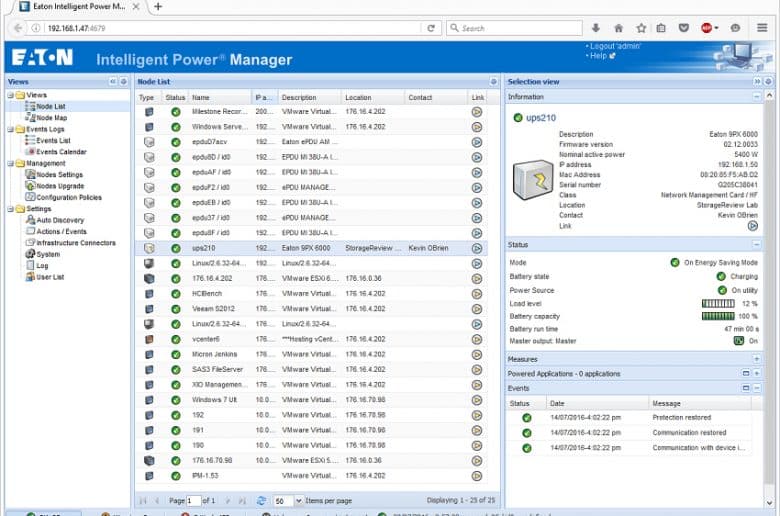Open Nodes Upgrade under Management
The height and width of the screenshot is (516, 780).
60,186
